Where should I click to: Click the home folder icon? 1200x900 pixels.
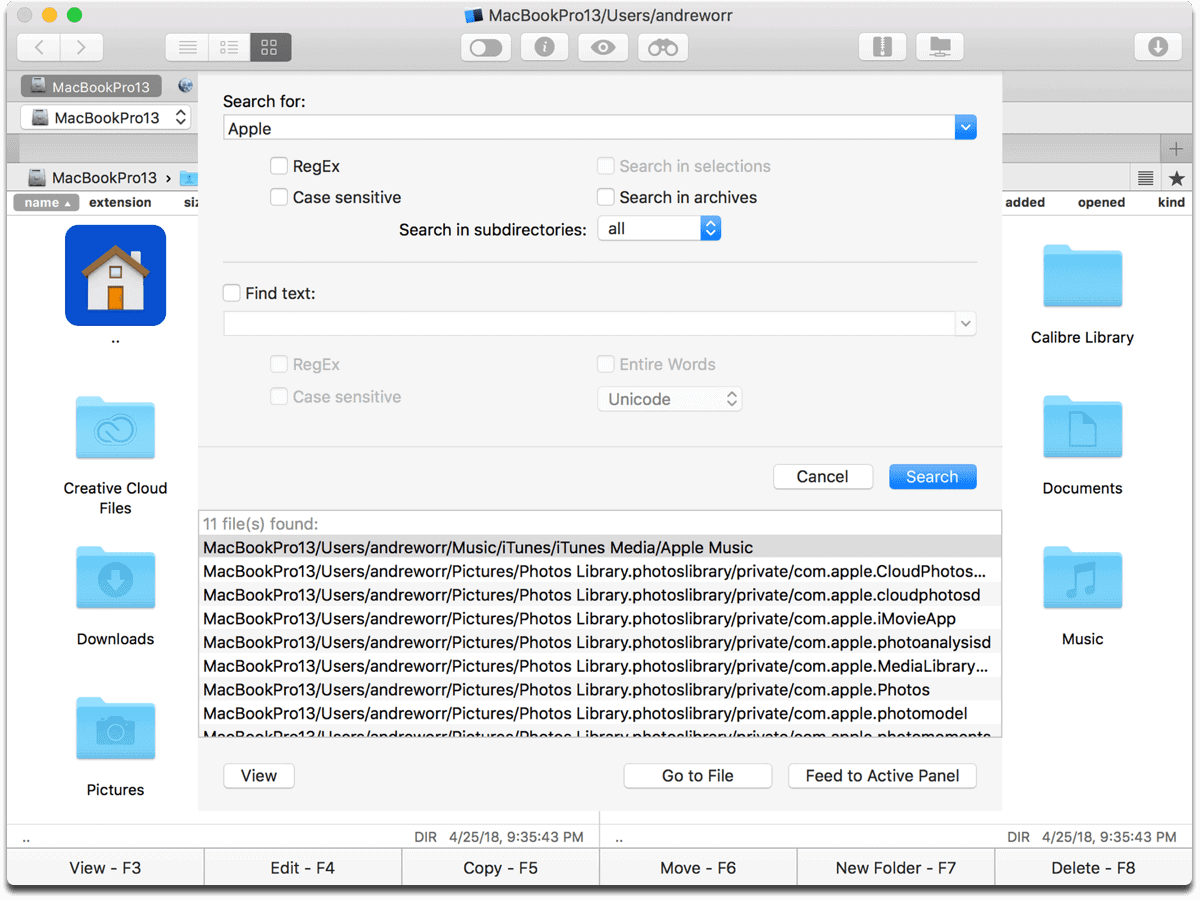pos(115,275)
